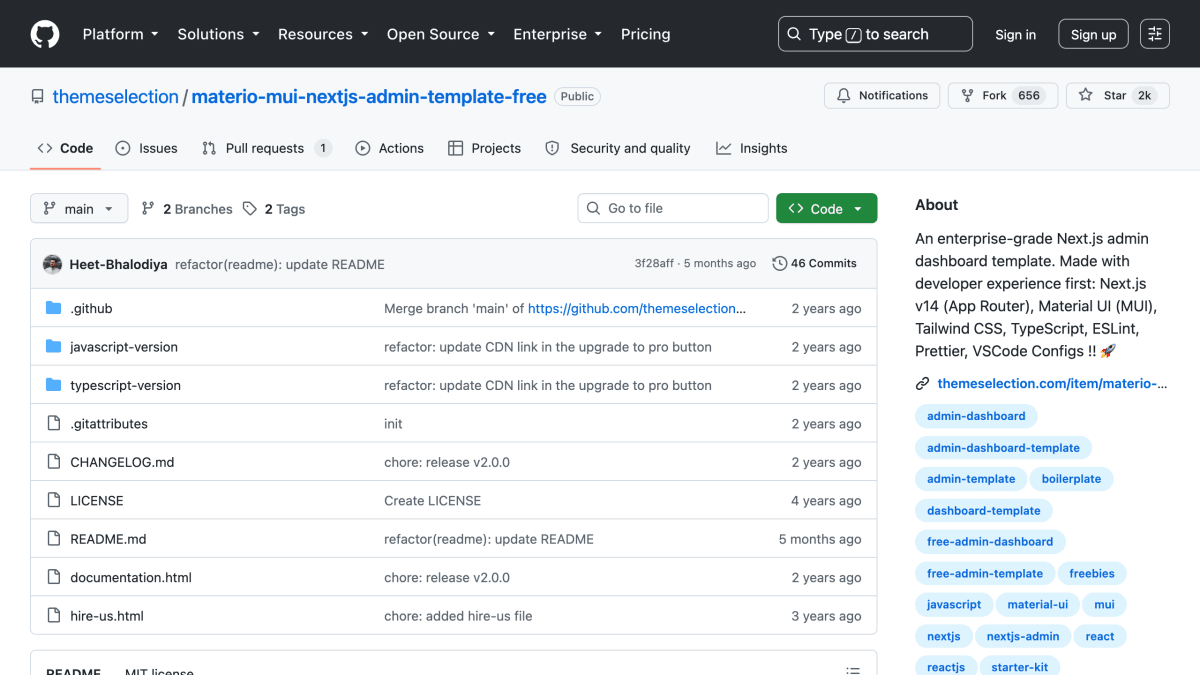
Task: Fork the repository button
Action: 1003,96
